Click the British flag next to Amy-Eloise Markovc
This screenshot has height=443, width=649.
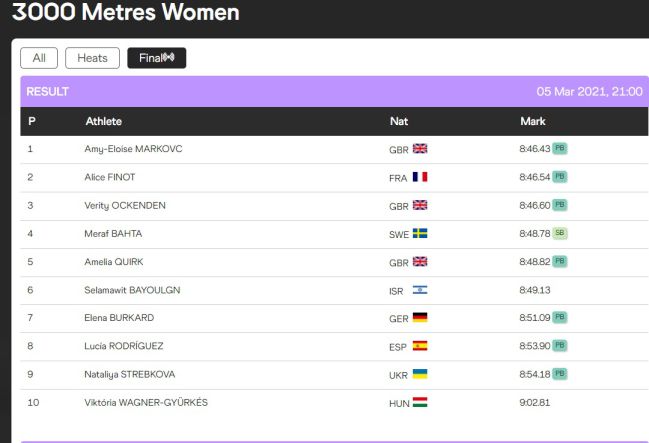pyautogui.click(x=420, y=149)
